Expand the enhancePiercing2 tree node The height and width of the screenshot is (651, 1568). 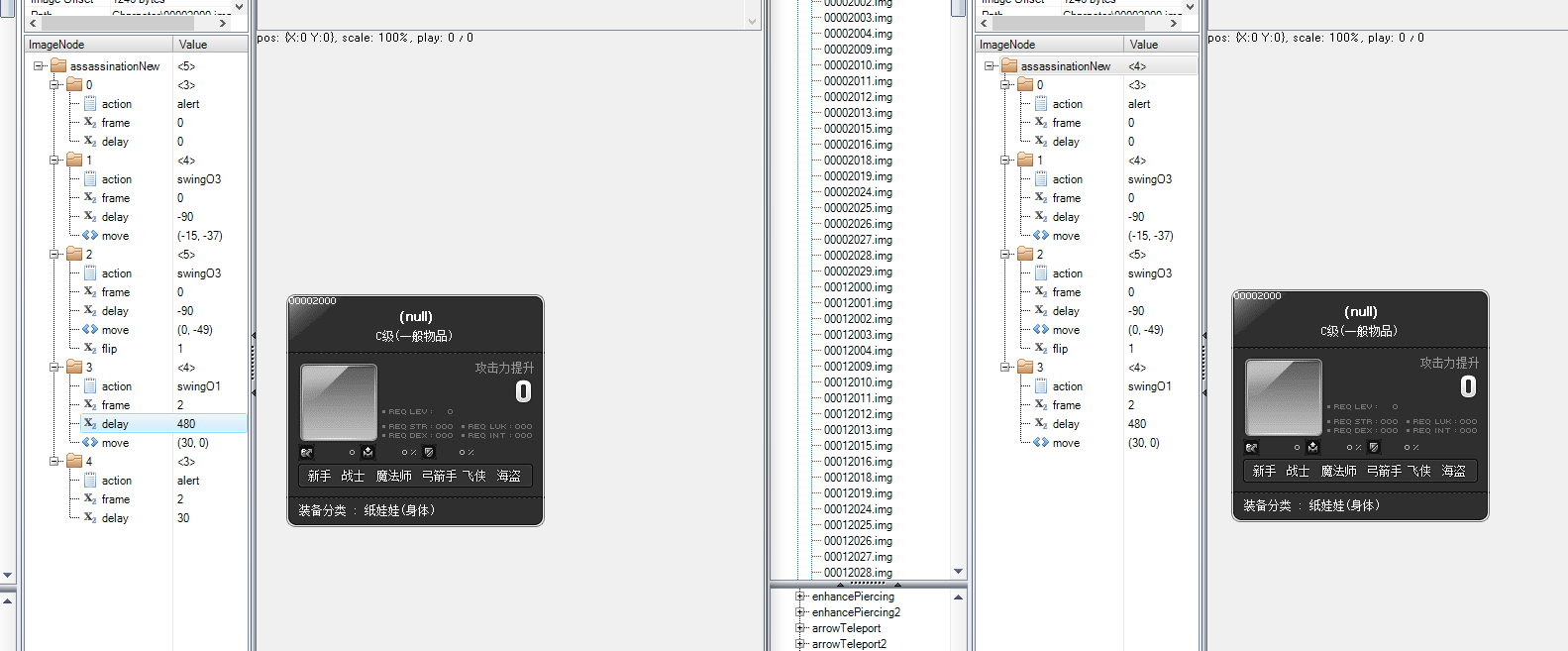click(800, 612)
